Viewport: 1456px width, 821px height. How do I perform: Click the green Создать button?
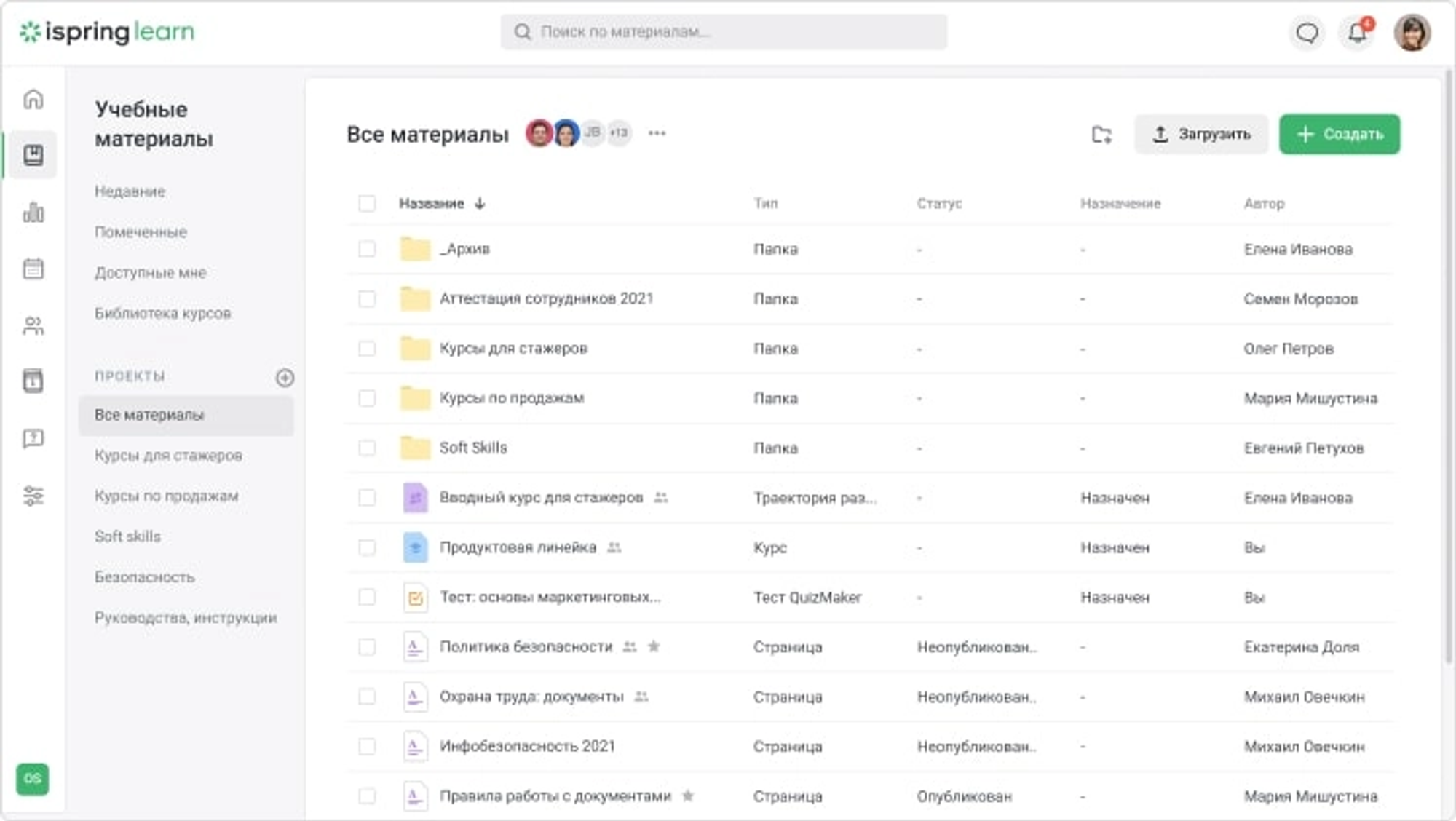[x=1339, y=134]
